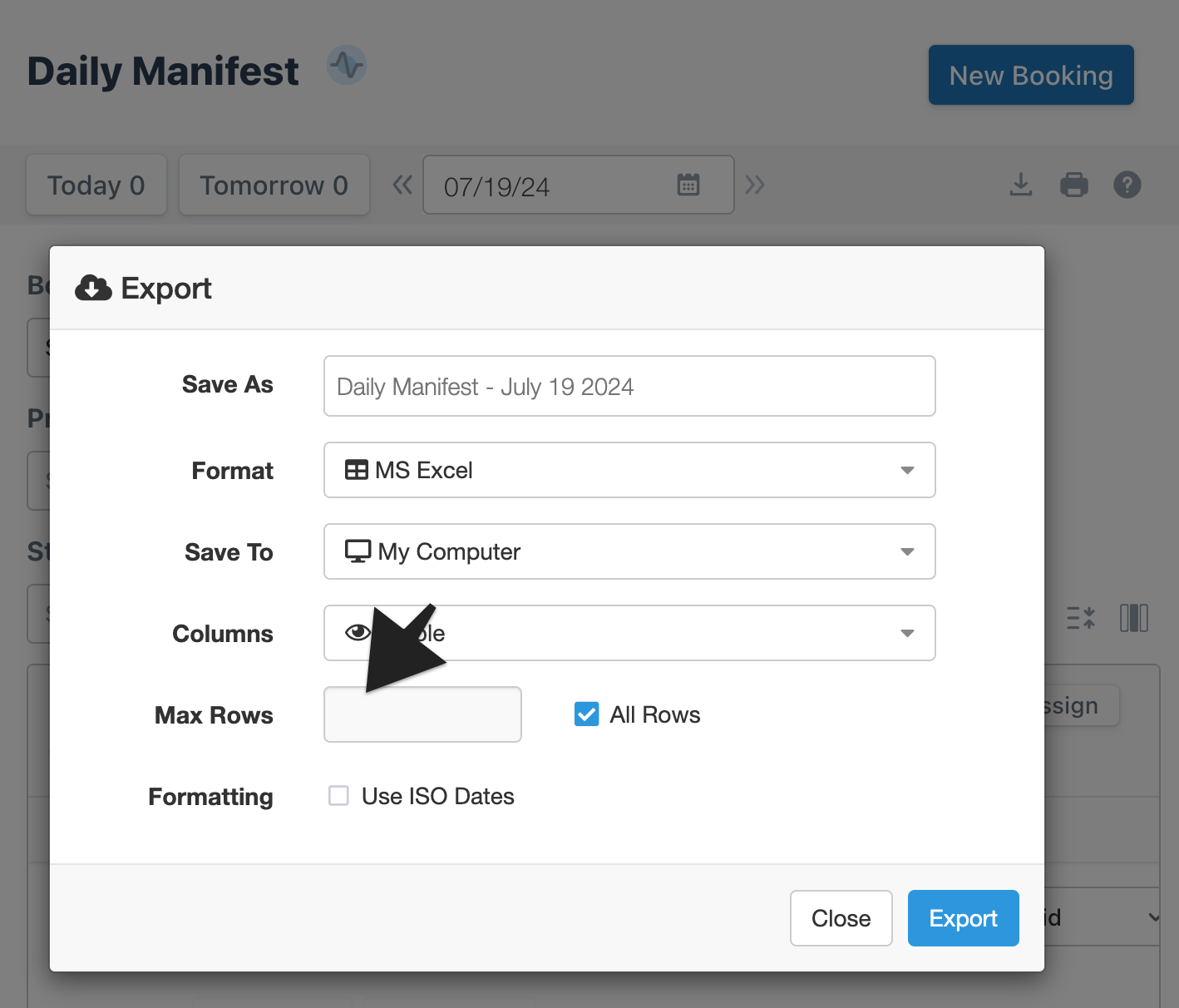Click the Max Rows input field

tap(422, 714)
